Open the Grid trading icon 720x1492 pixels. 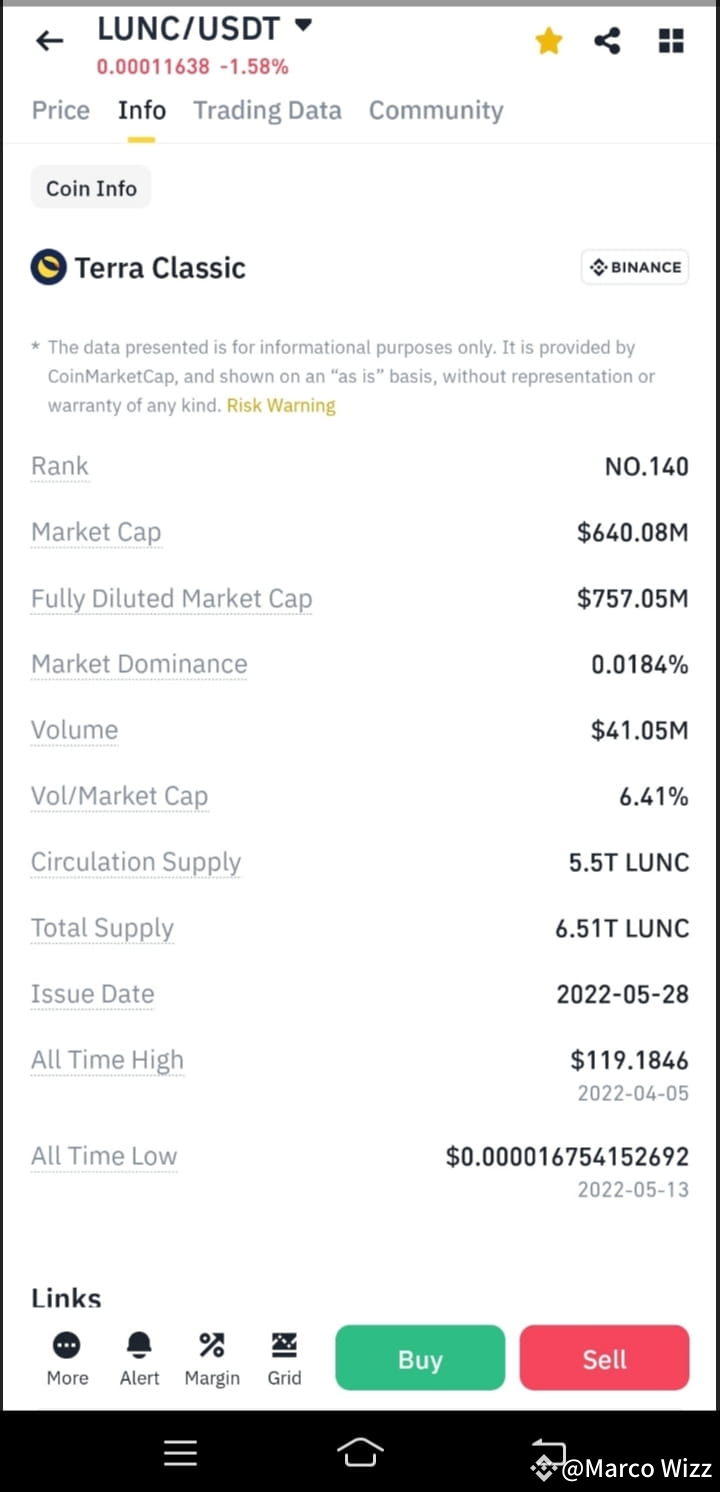pyautogui.click(x=284, y=1358)
